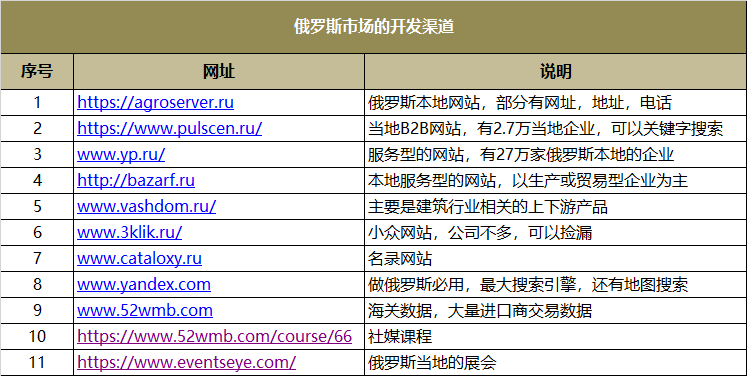
Task: Open the https://agroserver.ru link
Action: [x=155, y=102]
